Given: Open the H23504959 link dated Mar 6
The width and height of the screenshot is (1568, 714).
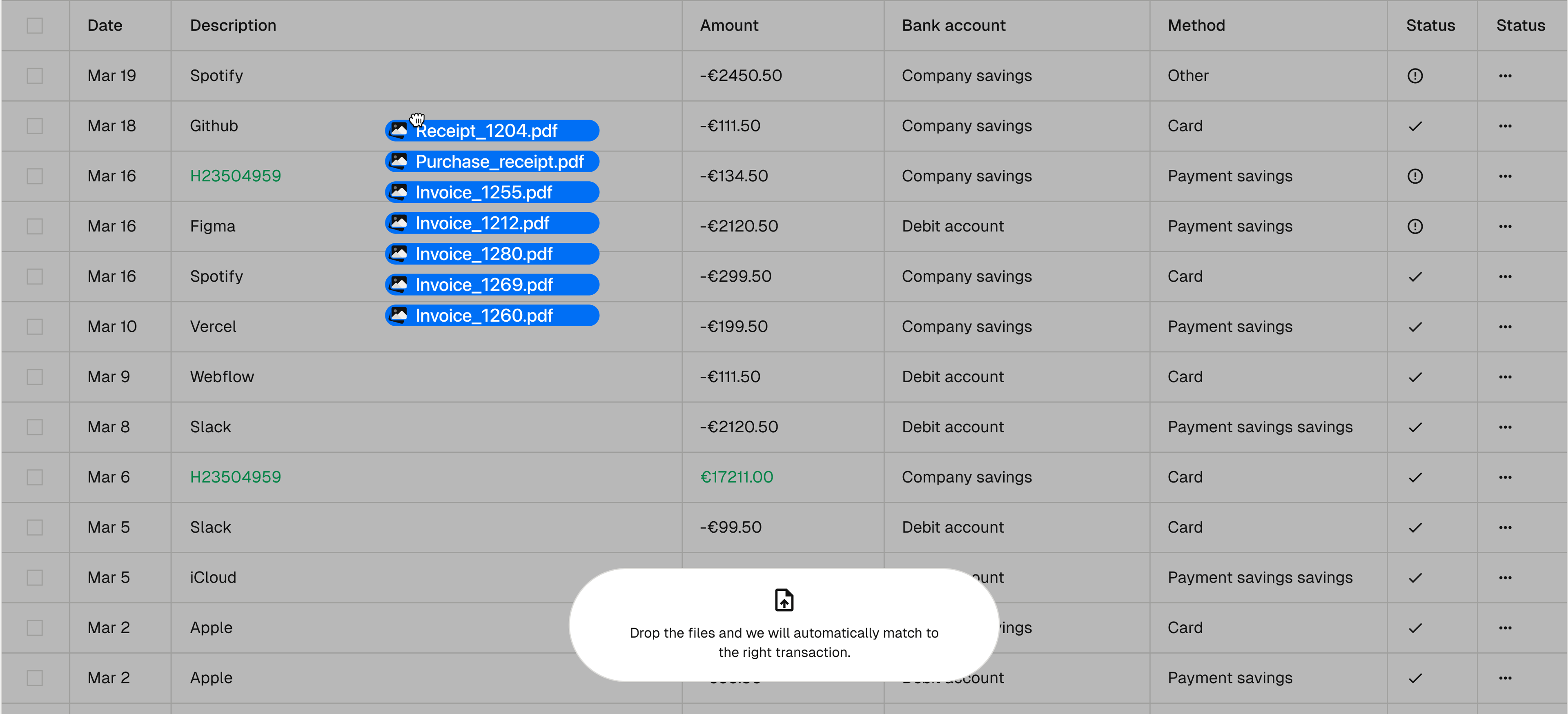Looking at the screenshot, I should [x=235, y=477].
